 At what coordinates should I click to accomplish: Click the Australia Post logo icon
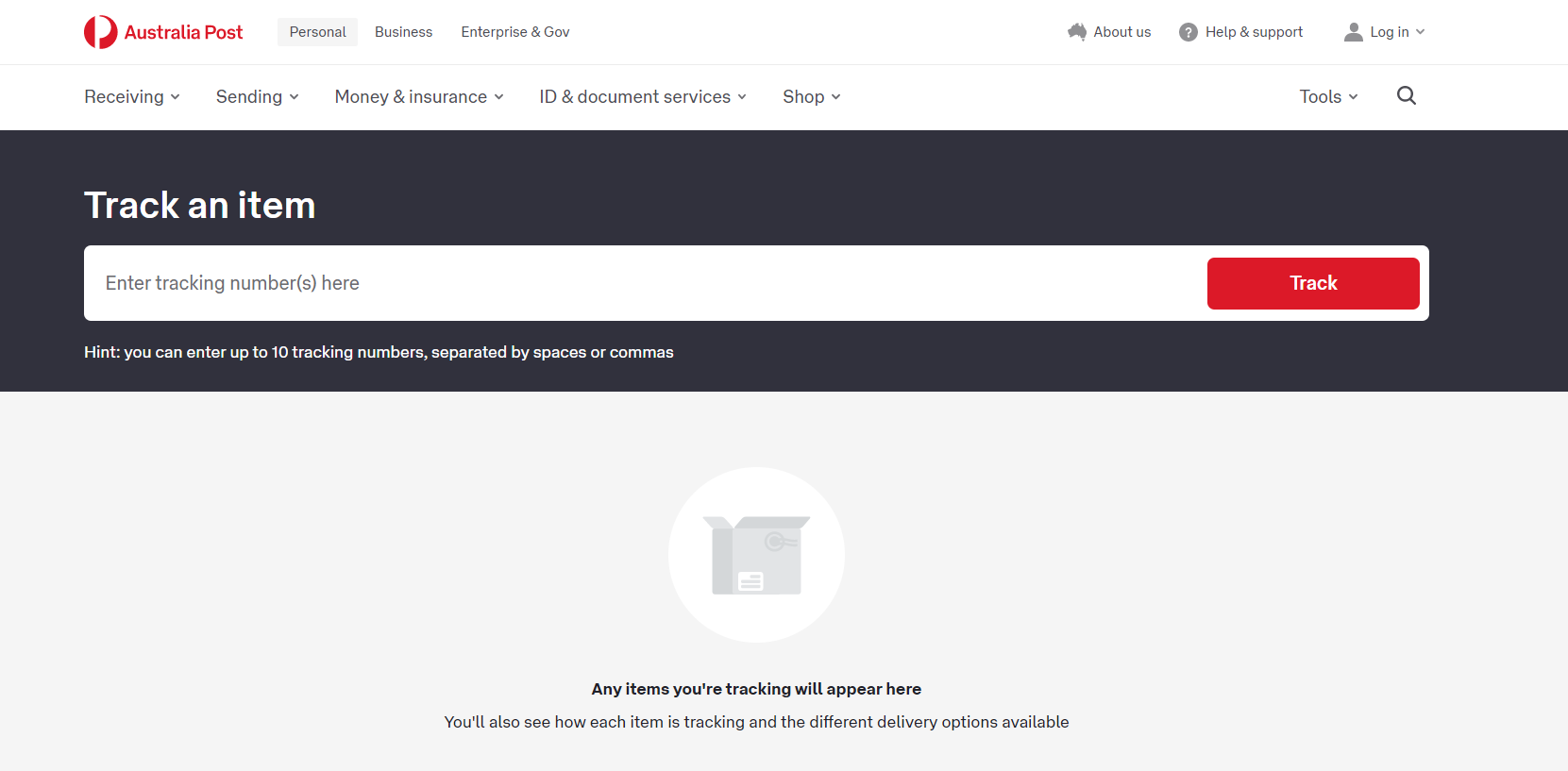click(x=101, y=32)
